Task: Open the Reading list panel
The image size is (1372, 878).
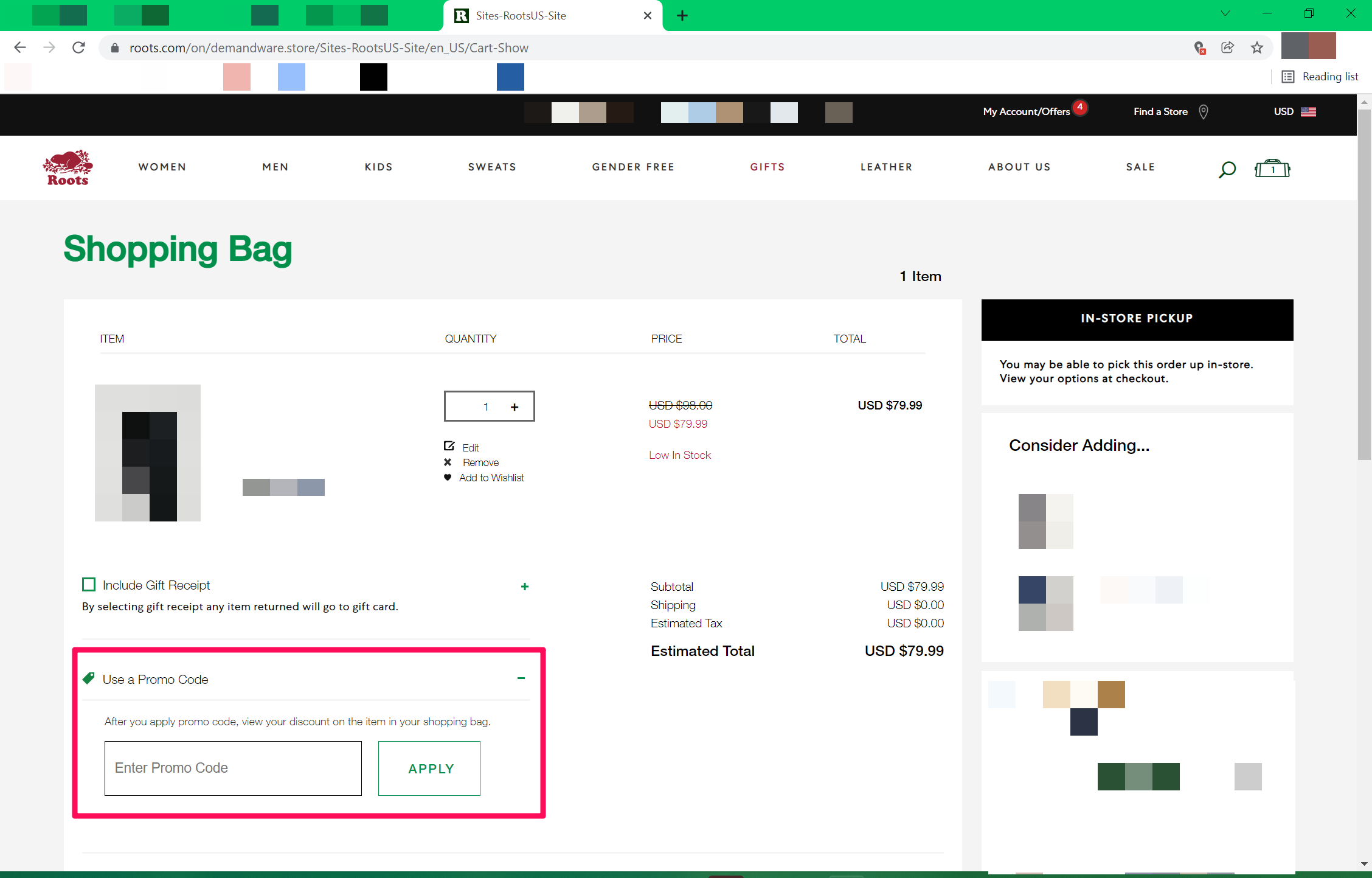Action: pyautogui.click(x=1320, y=77)
